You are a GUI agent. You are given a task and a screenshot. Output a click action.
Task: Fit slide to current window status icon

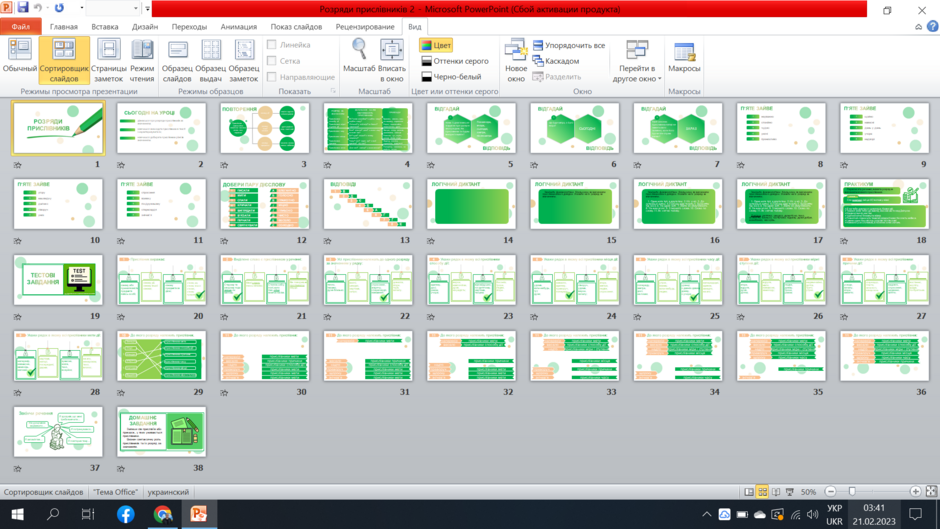click(931, 492)
